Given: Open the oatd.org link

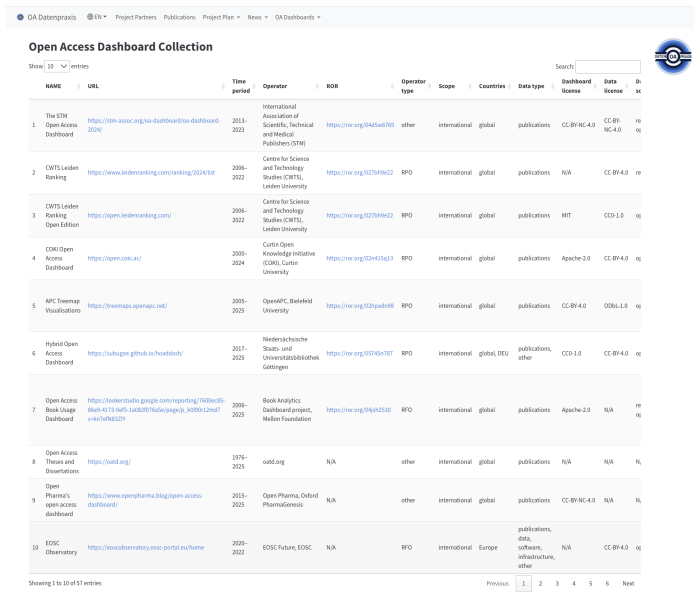Looking at the screenshot, I should [109, 462].
